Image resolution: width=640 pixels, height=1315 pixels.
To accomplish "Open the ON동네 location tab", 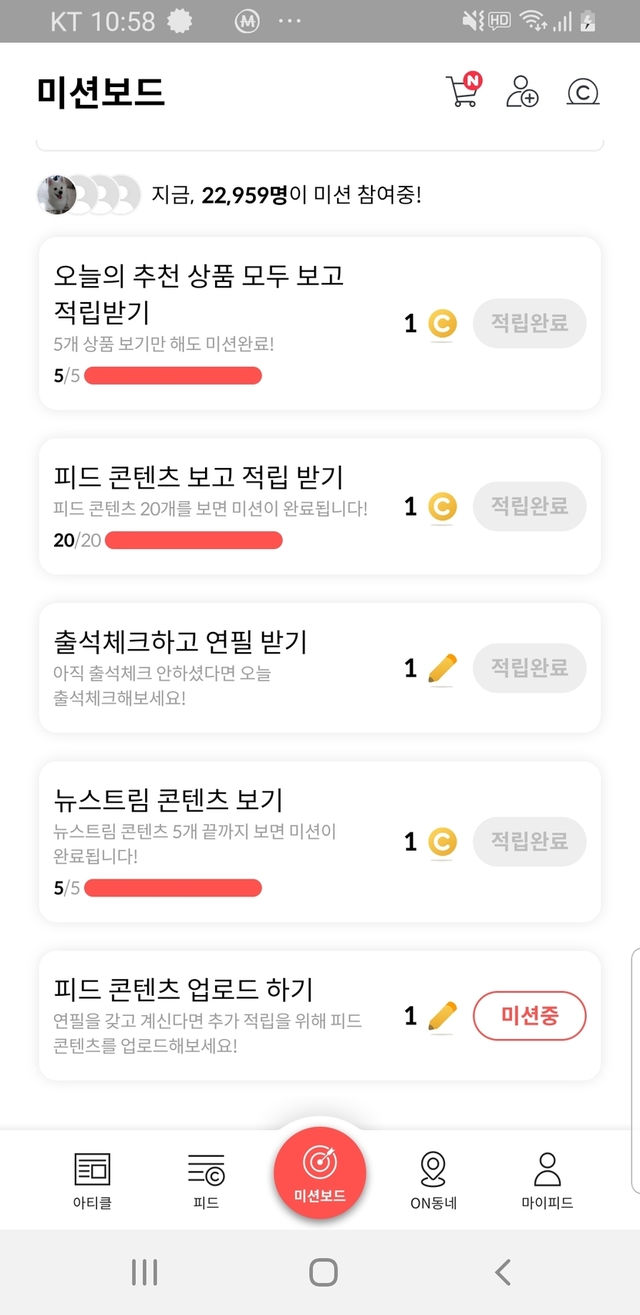I will (x=433, y=1181).
